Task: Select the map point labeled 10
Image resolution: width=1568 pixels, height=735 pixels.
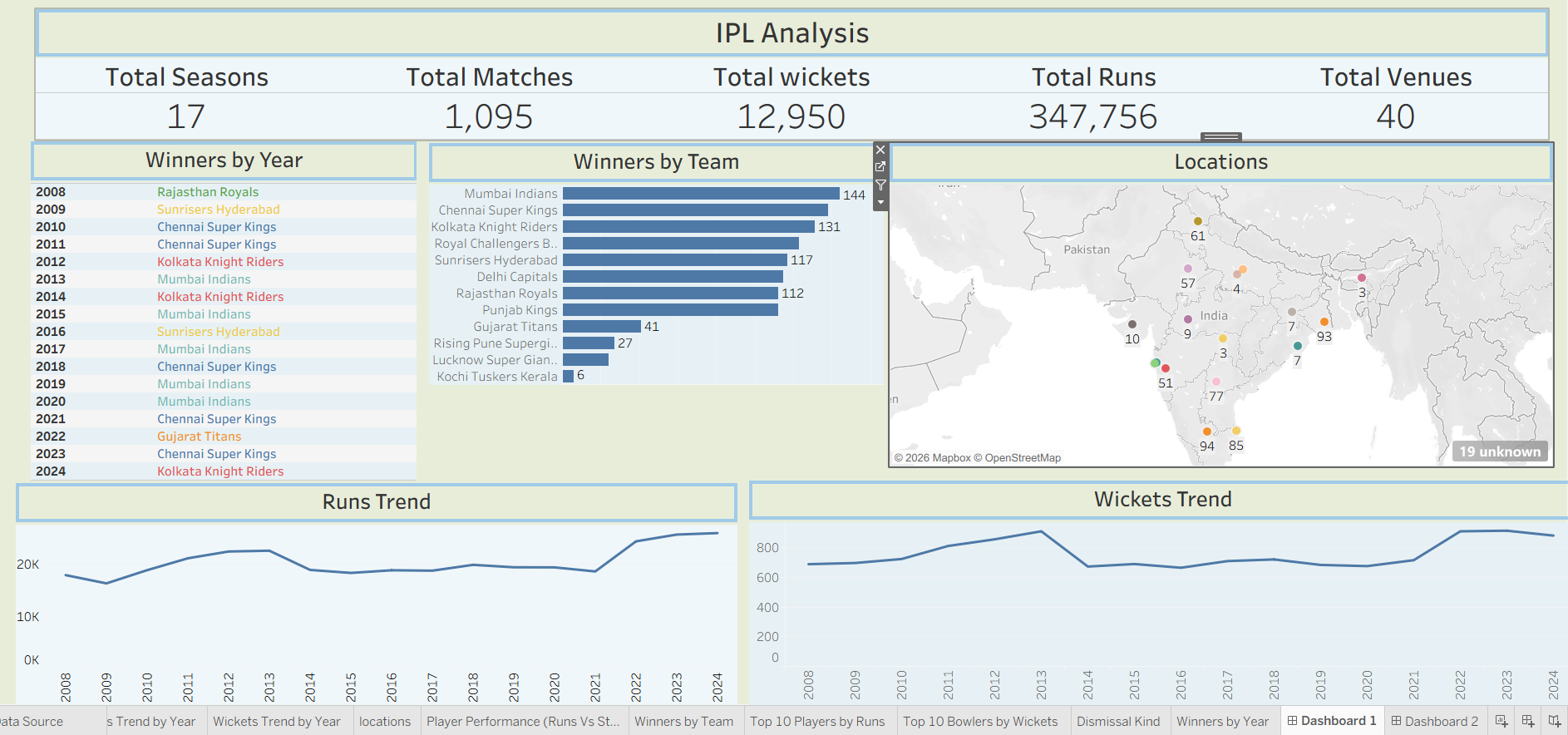Action: coord(1132,324)
